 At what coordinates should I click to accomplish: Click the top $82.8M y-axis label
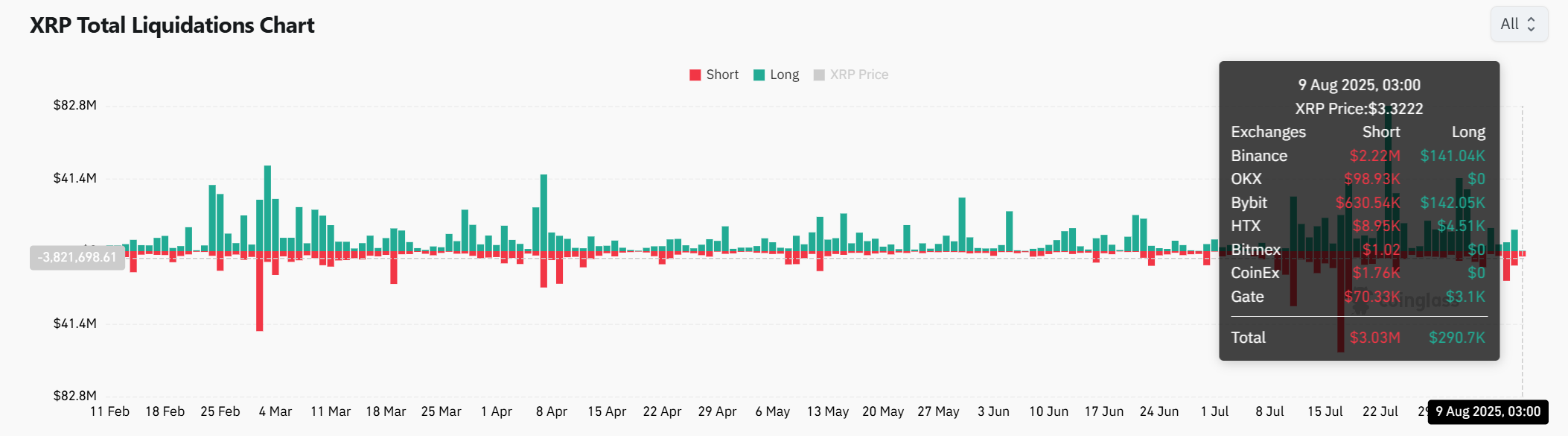click(x=74, y=105)
